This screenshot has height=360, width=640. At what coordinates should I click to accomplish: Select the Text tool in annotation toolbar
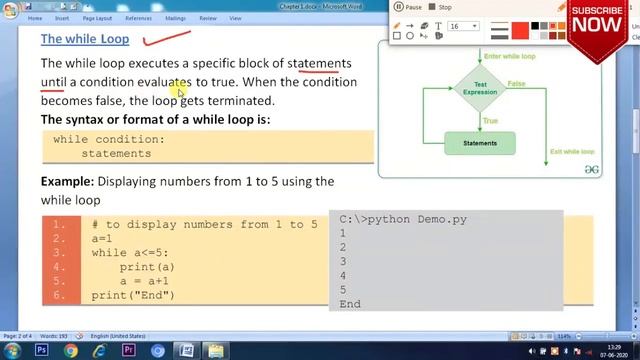click(438, 26)
